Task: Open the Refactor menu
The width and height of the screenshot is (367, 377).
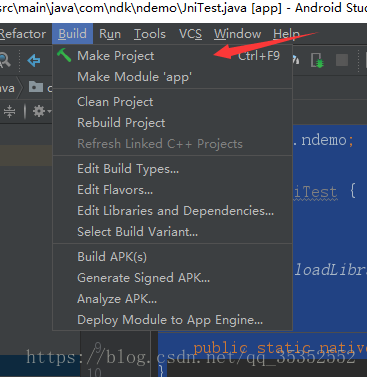Action: (x=23, y=34)
